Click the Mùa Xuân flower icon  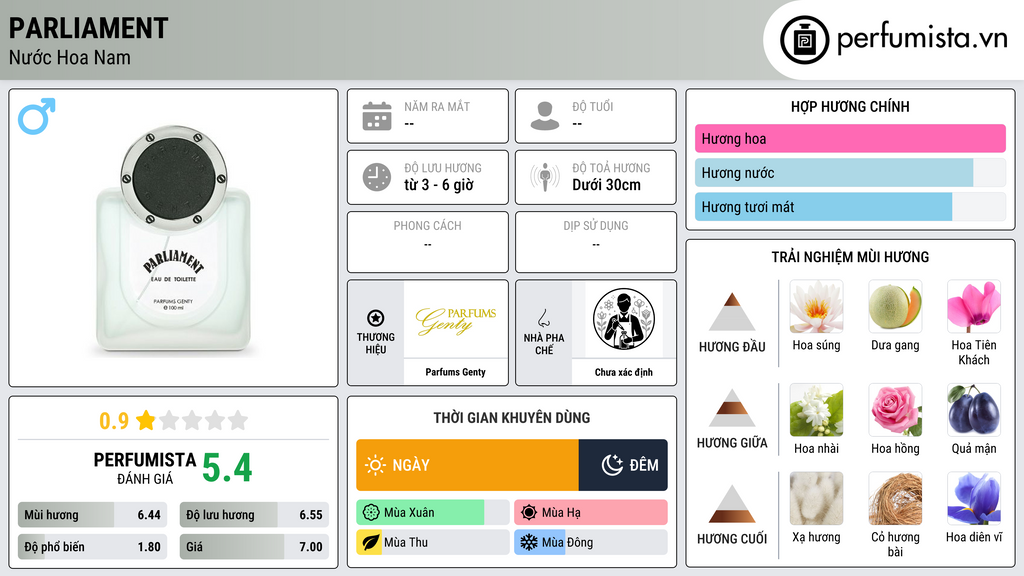371,513
